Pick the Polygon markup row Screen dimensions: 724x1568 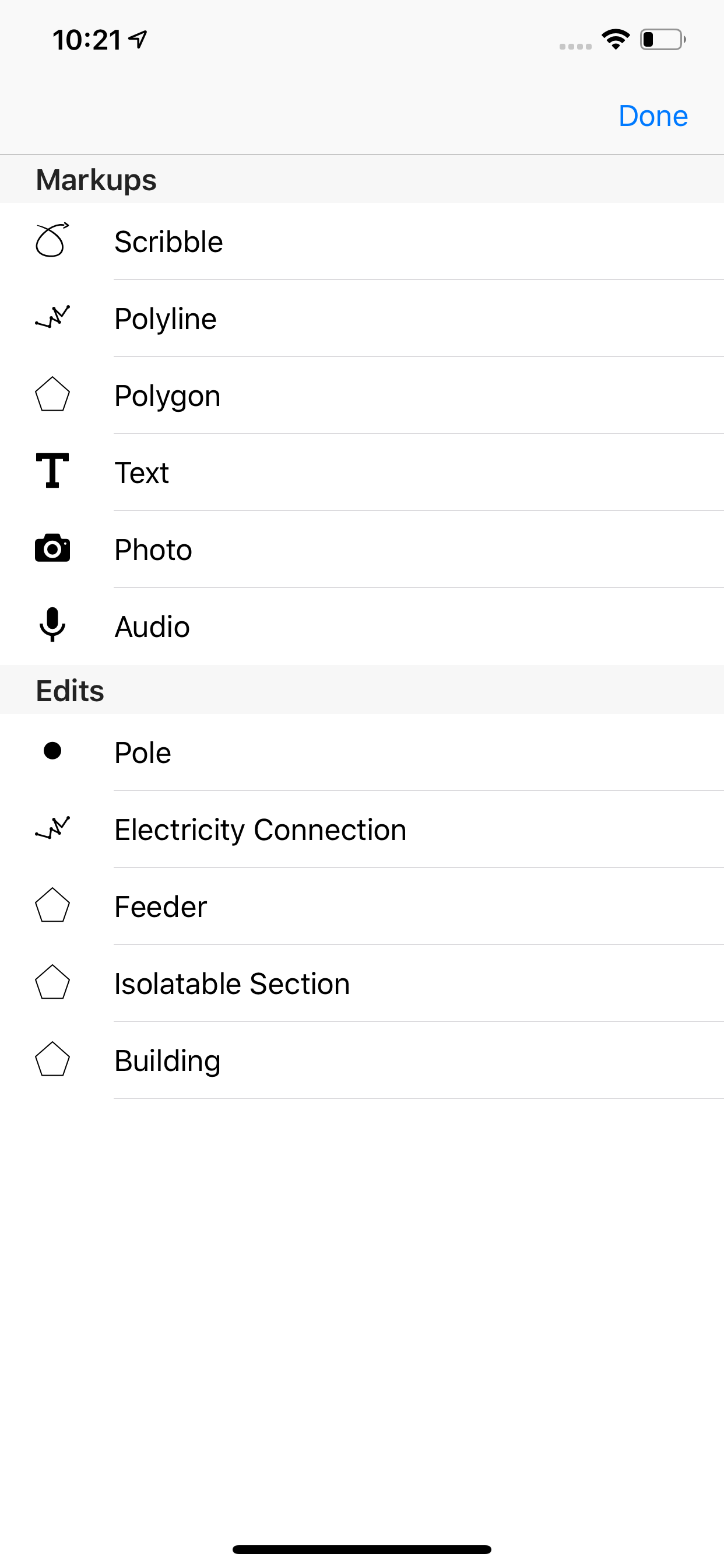167,396
